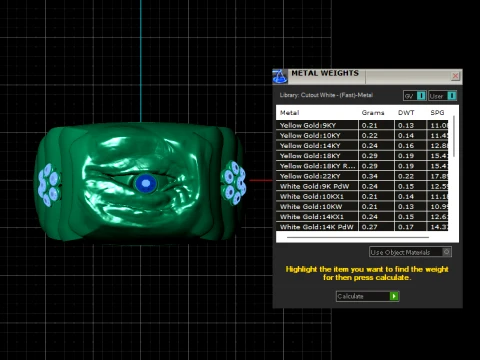Click the 0.34 grams value for 22KY
480x360 pixels.
pos(370,176)
